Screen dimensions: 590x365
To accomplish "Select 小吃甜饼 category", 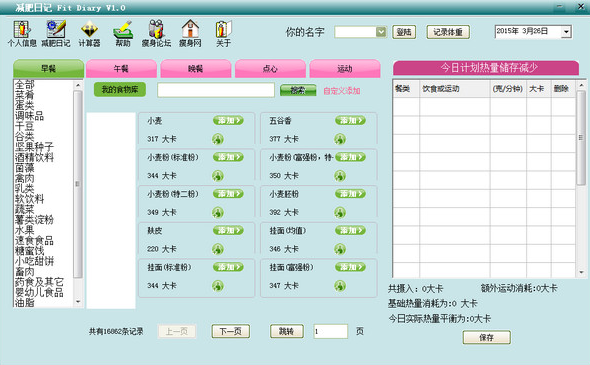I will pyautogui.click(x=34, y=261).
